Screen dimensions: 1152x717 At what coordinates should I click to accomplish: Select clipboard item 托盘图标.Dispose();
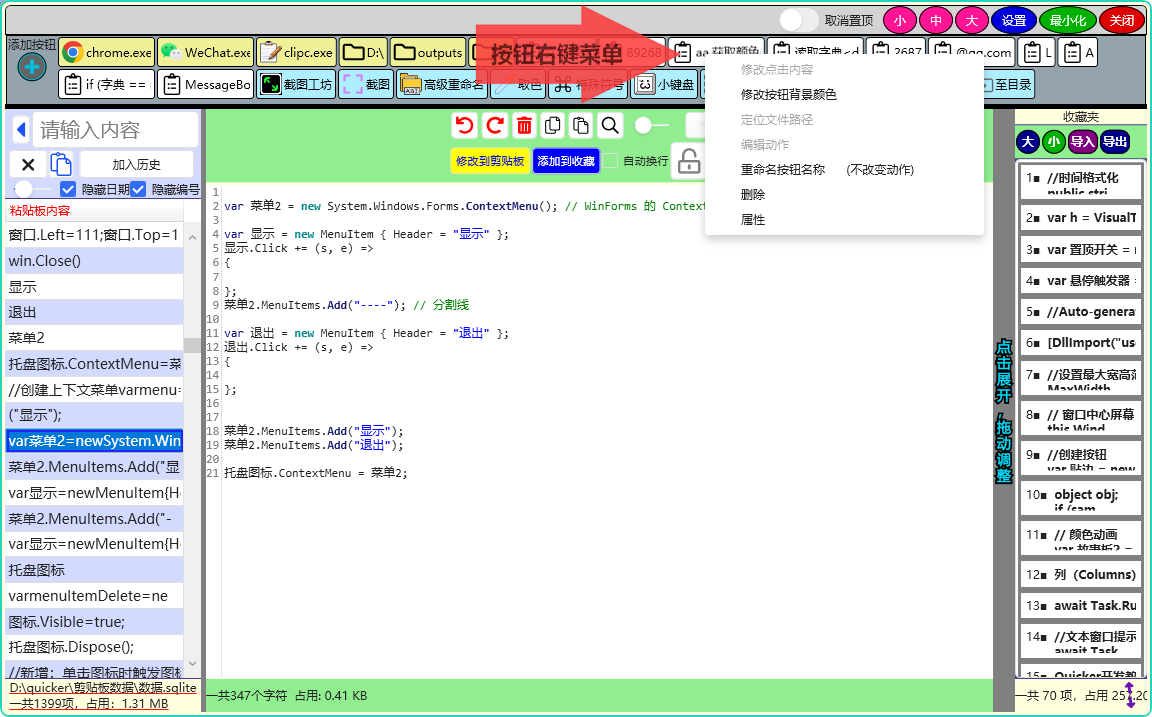click(94, 647)
